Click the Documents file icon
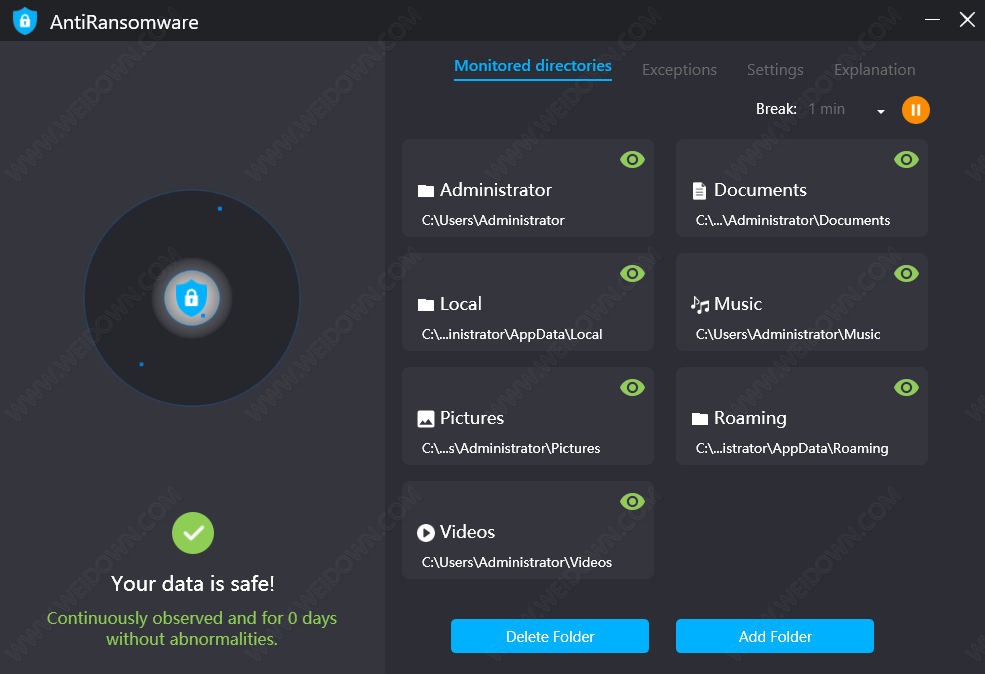The height and width of the screenshot is (674, 985). (700, 191)
